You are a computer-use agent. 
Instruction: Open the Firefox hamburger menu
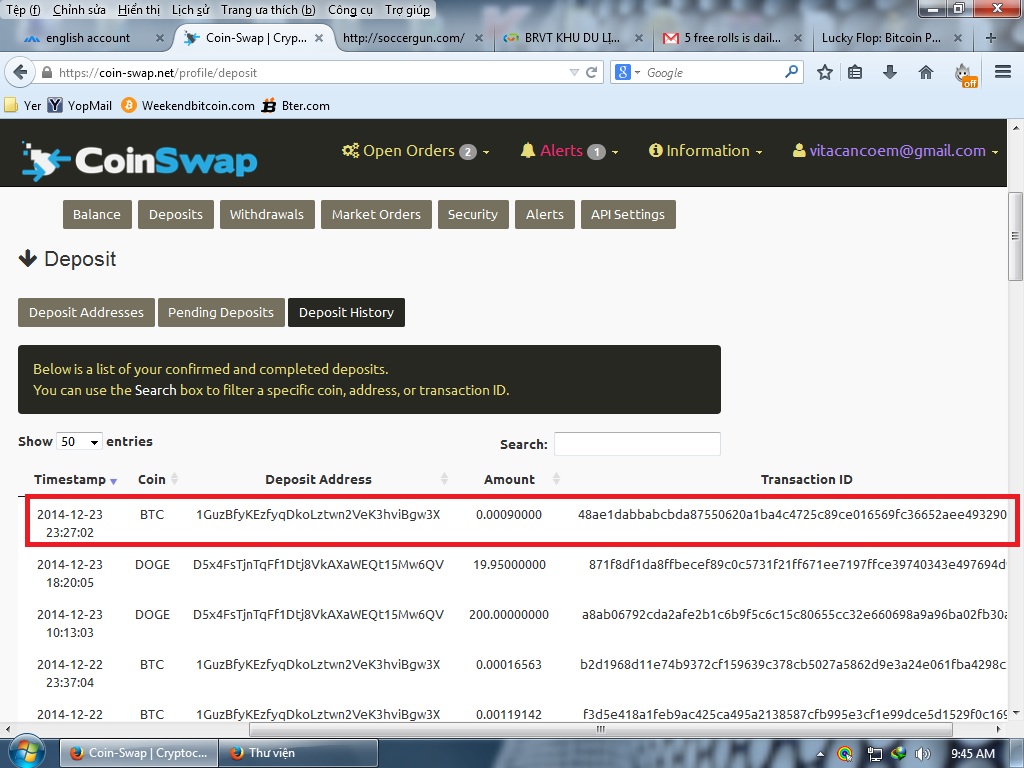coord(1002,72)
